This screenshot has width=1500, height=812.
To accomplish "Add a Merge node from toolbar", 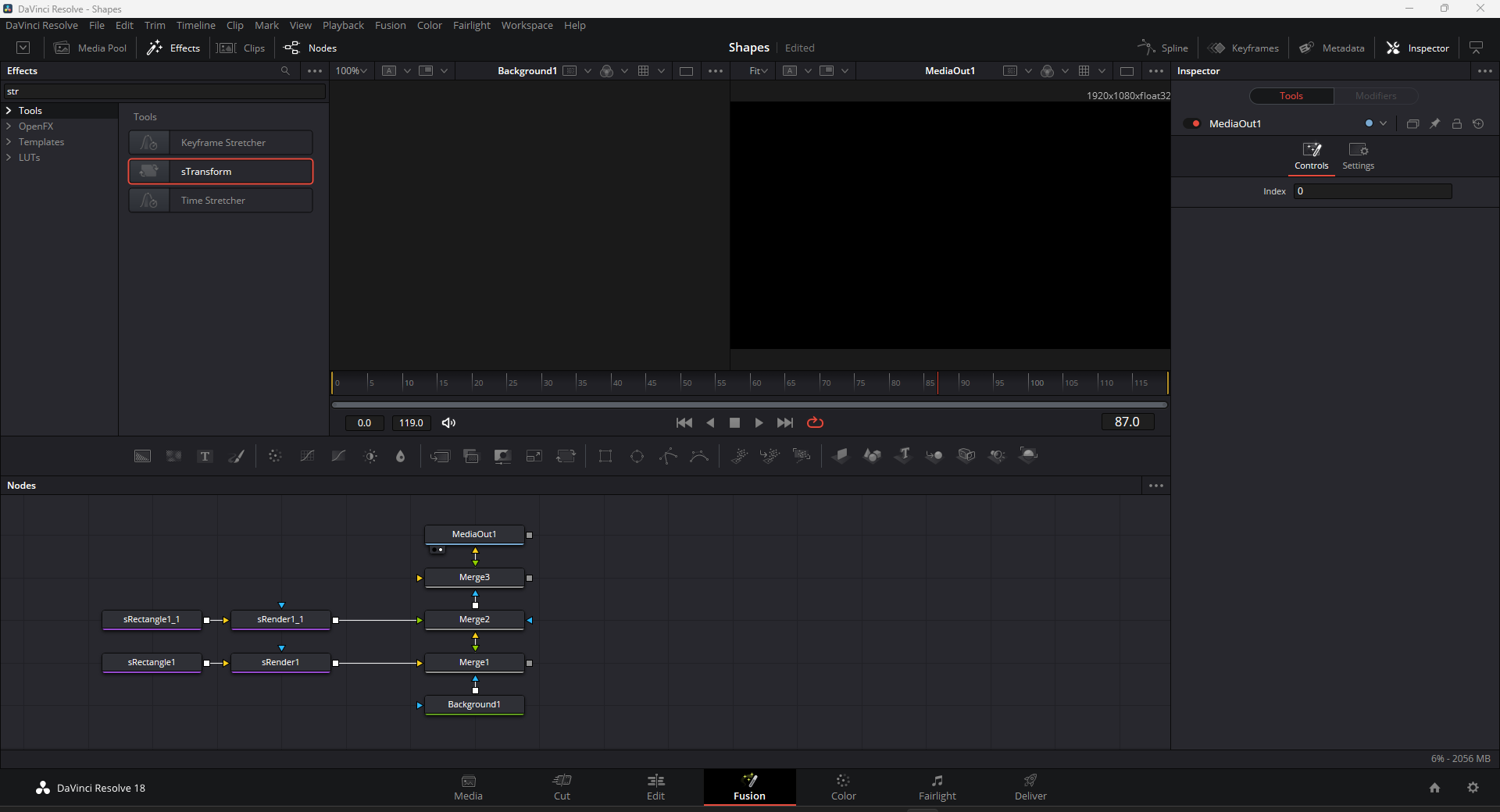I will (440, 456).
